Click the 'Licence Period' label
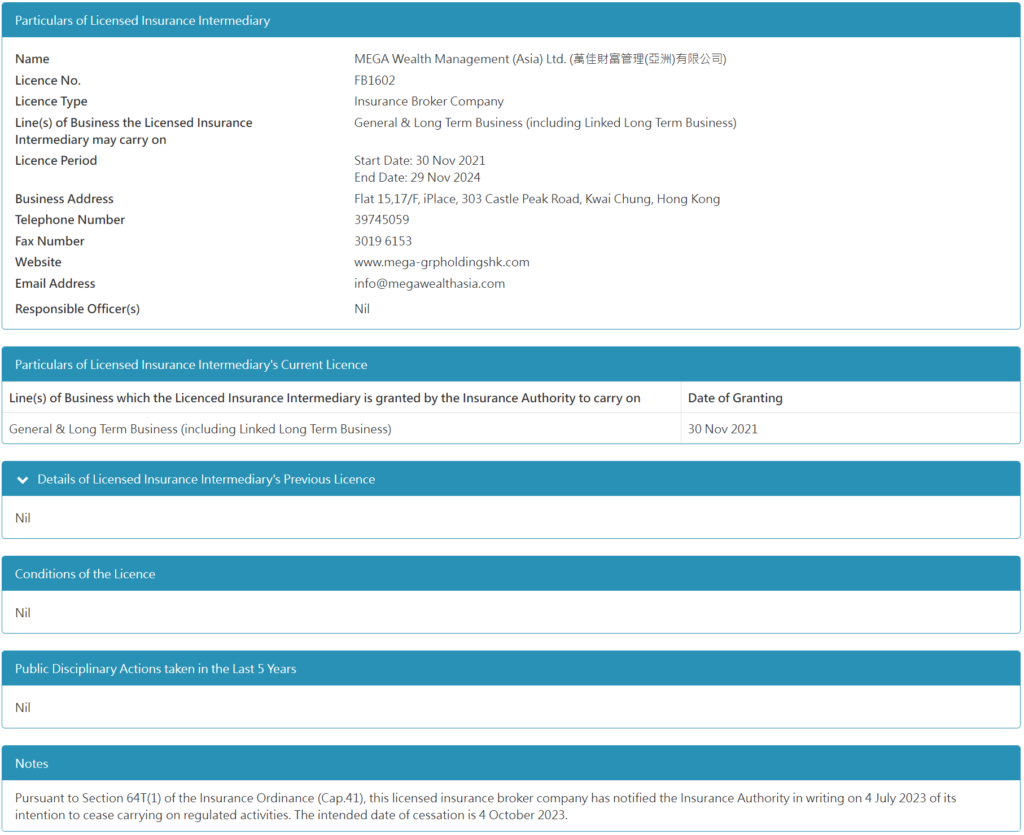The image size is (1024, 835). pos(56,161)
